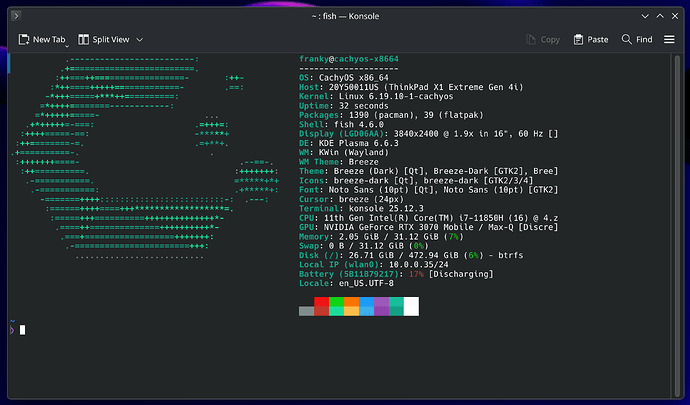This screenshot has width=690, height=405.
Task: Click the terminal icon in title bar
Action: coord(16,16)
